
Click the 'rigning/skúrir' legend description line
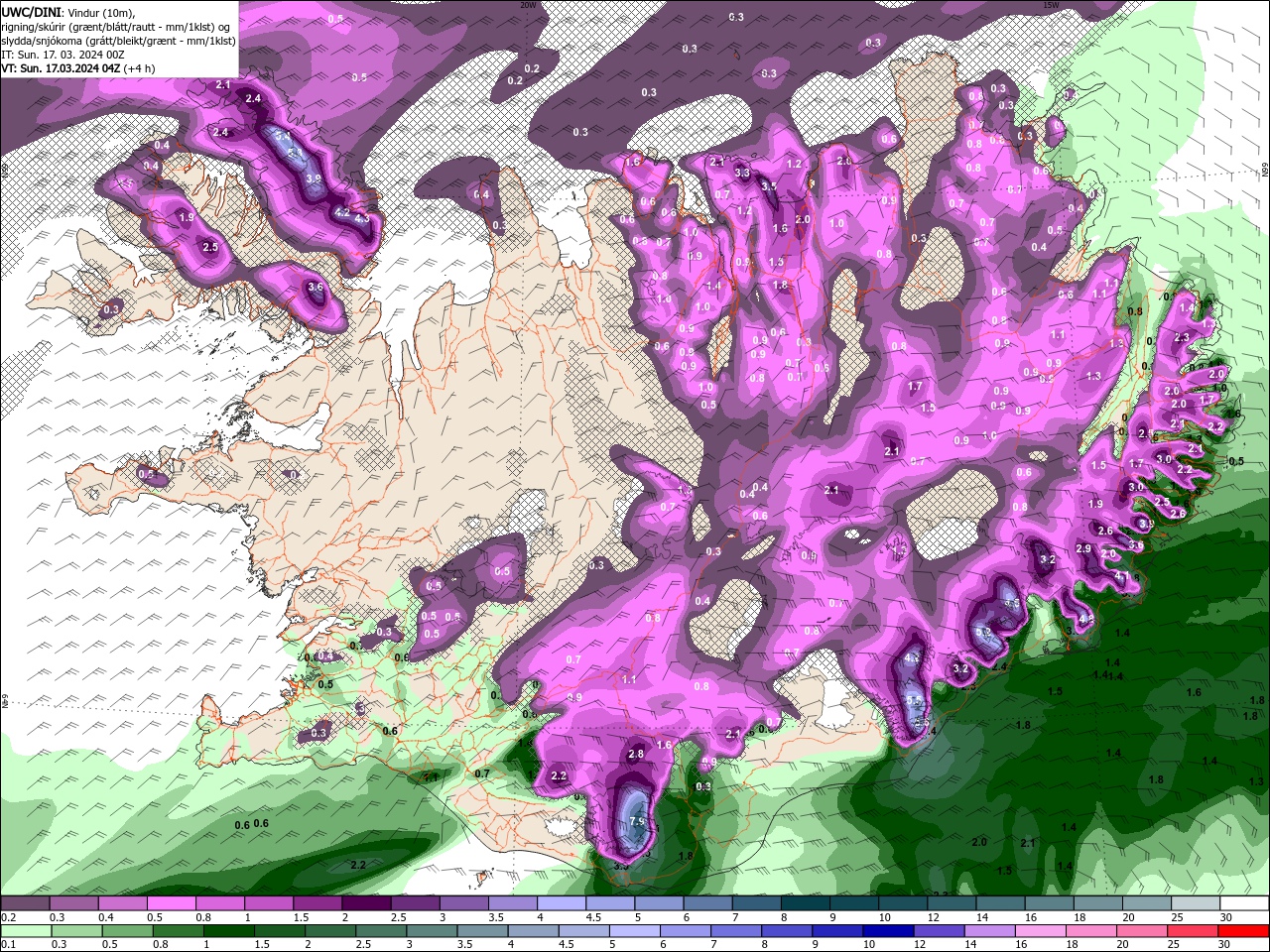pos(116,26)
